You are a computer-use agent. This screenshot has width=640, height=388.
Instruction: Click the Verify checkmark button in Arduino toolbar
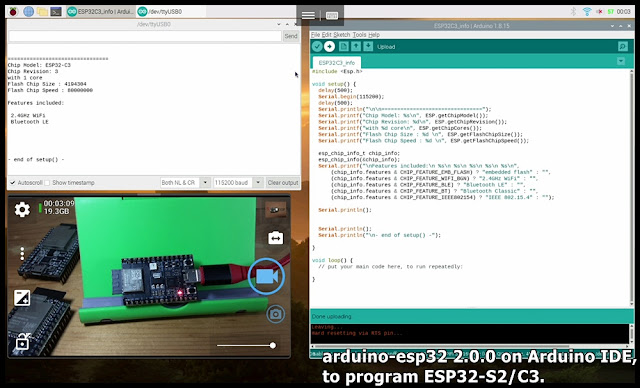[317, 47]
